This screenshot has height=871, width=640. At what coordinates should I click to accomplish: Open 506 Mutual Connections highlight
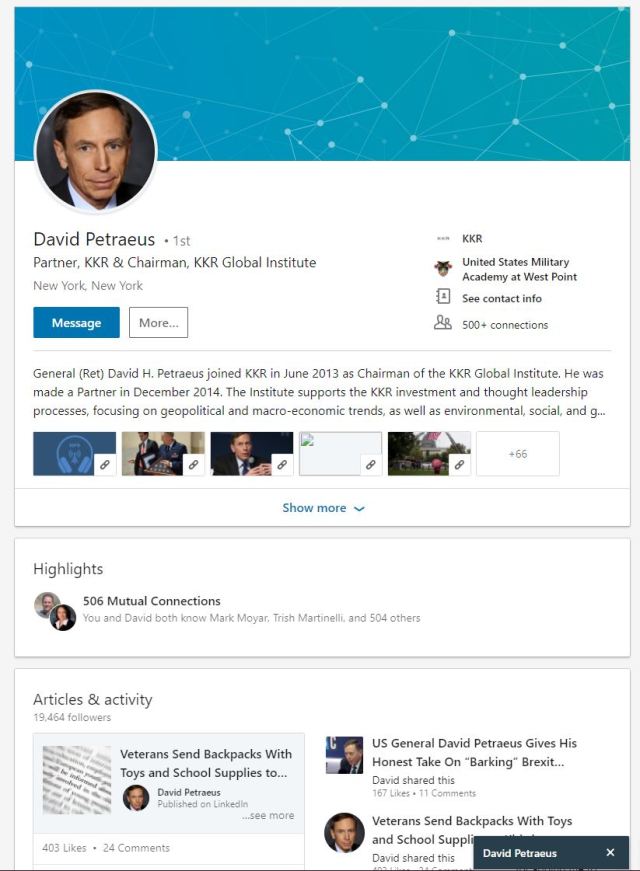(x=151, y=601)
